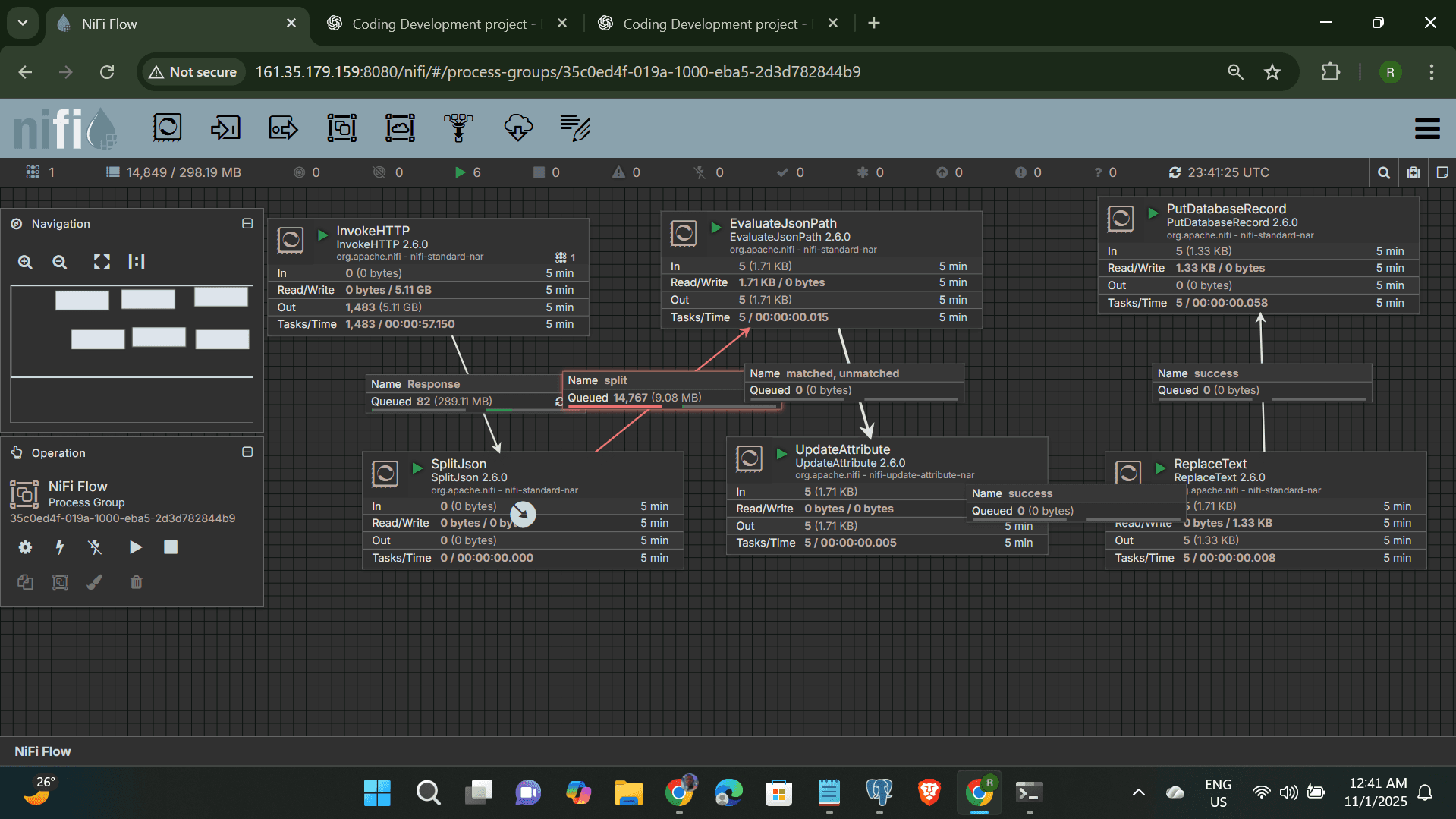Click the rightmost status bar panel icon
The width and height of the screenshot is (1456, 819).
[1442, 172]
